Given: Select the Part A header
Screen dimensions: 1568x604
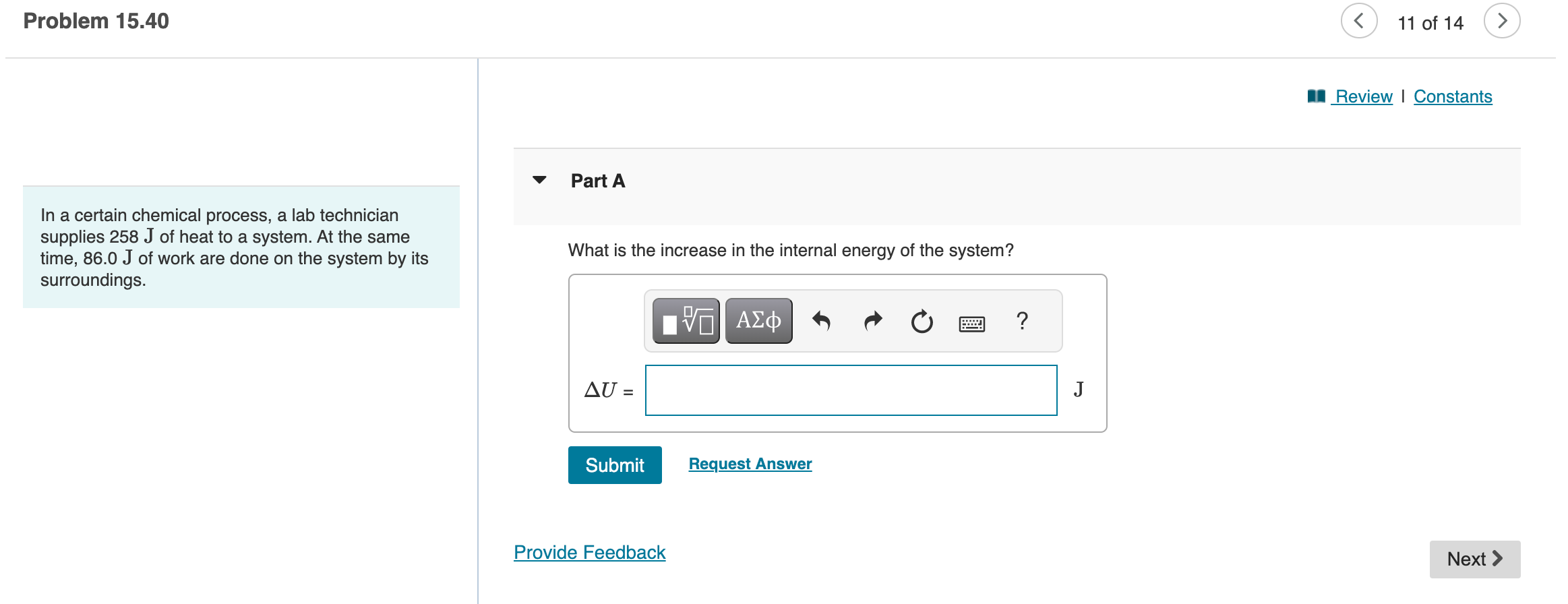Looking at the screenshot, I should (597, 180).
